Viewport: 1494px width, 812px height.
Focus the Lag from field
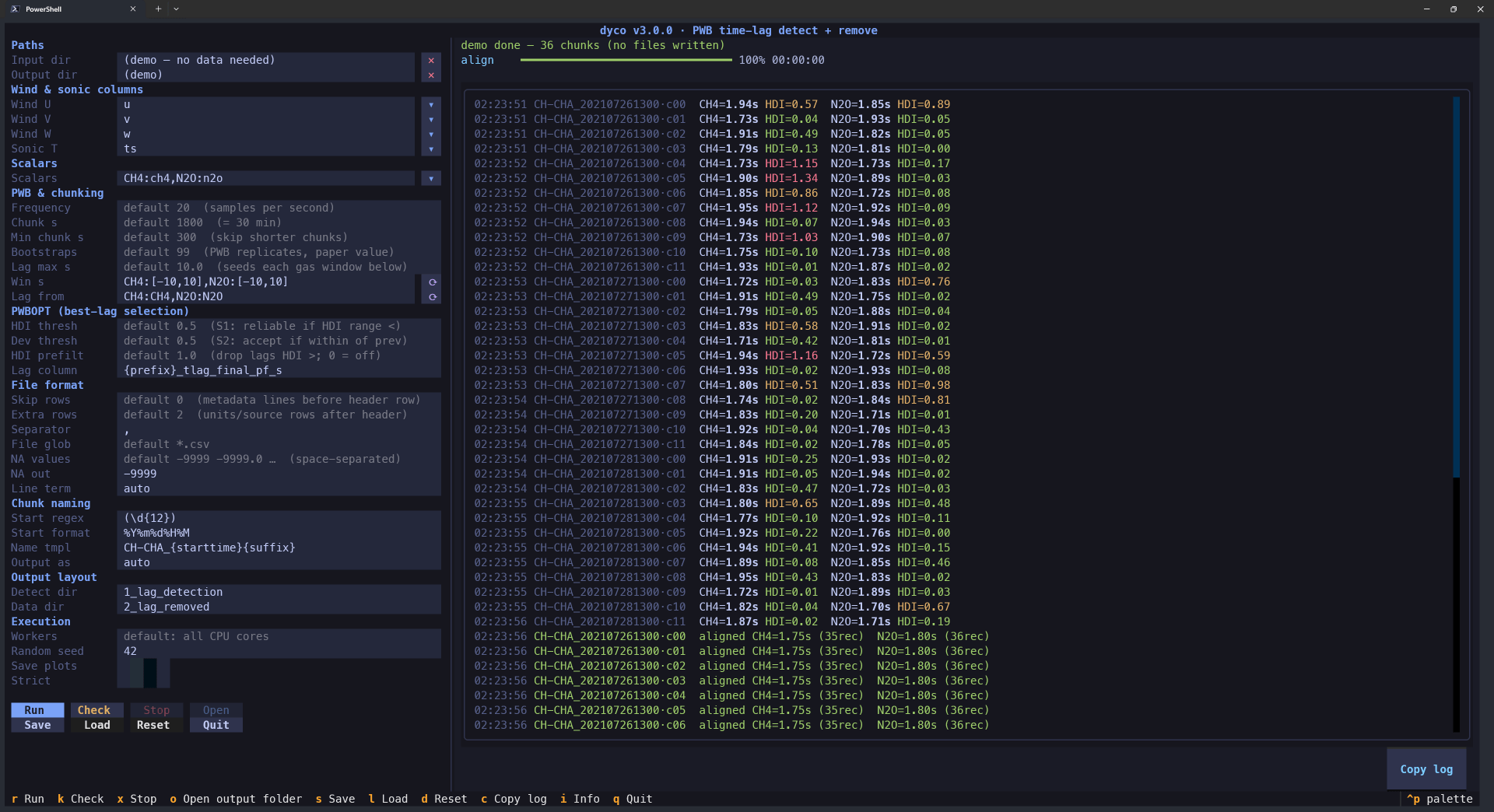pos(265,296)
